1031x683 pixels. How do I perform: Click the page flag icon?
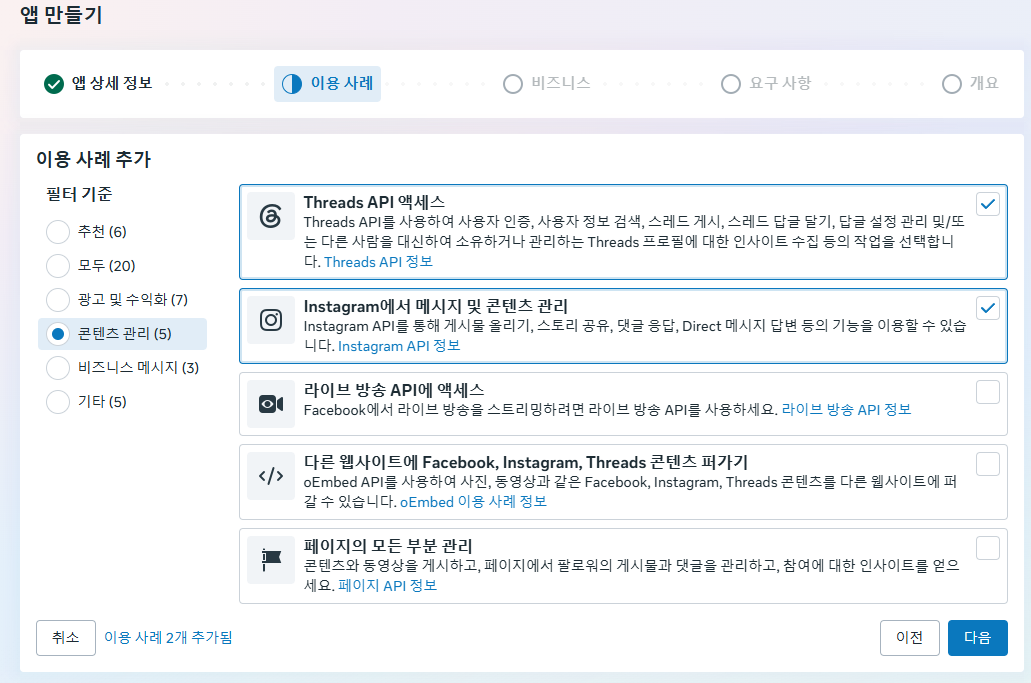271,559
